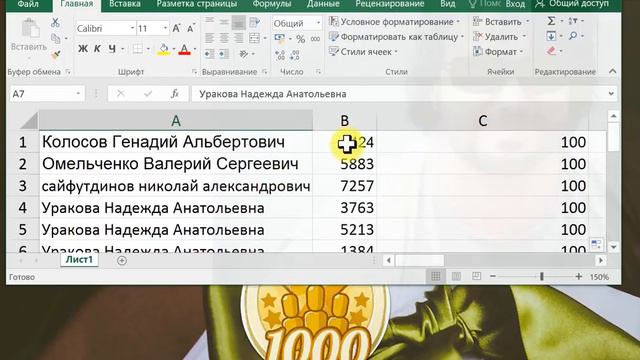Image resolution: width=640 pixels, height=360 pixels.
Task: Toggle left text alignment
Action: pyautogui.click(x=209, y=38)
